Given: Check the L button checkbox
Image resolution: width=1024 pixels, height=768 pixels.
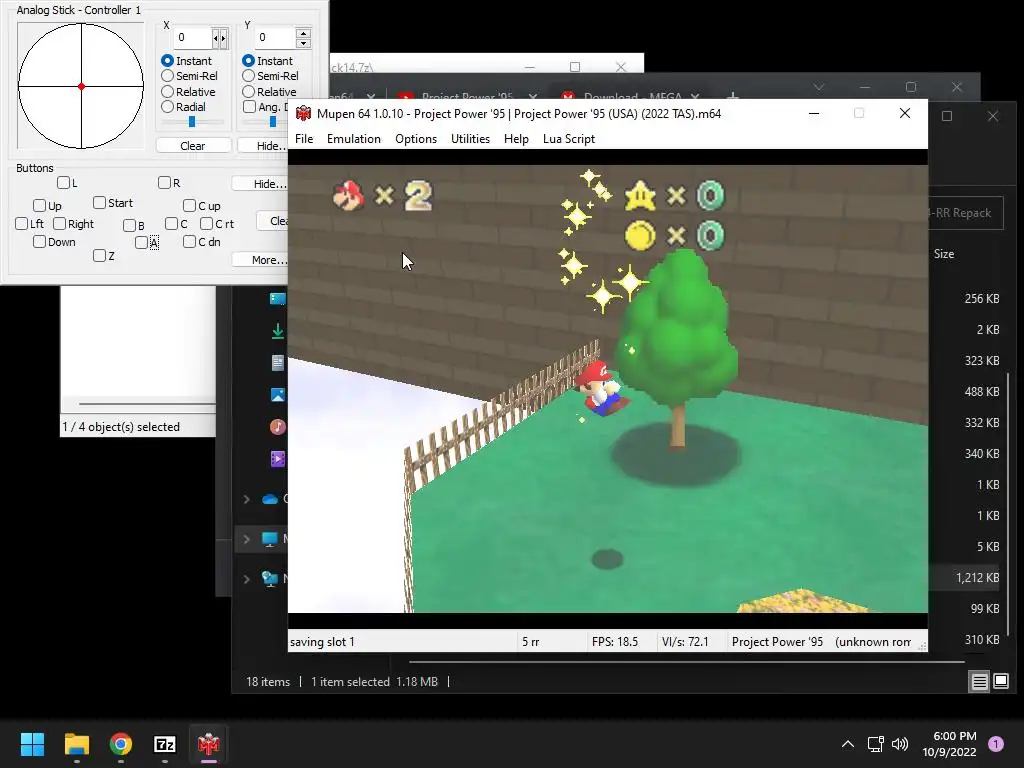Looking at the screenshot, I should (x=63, y=183).
